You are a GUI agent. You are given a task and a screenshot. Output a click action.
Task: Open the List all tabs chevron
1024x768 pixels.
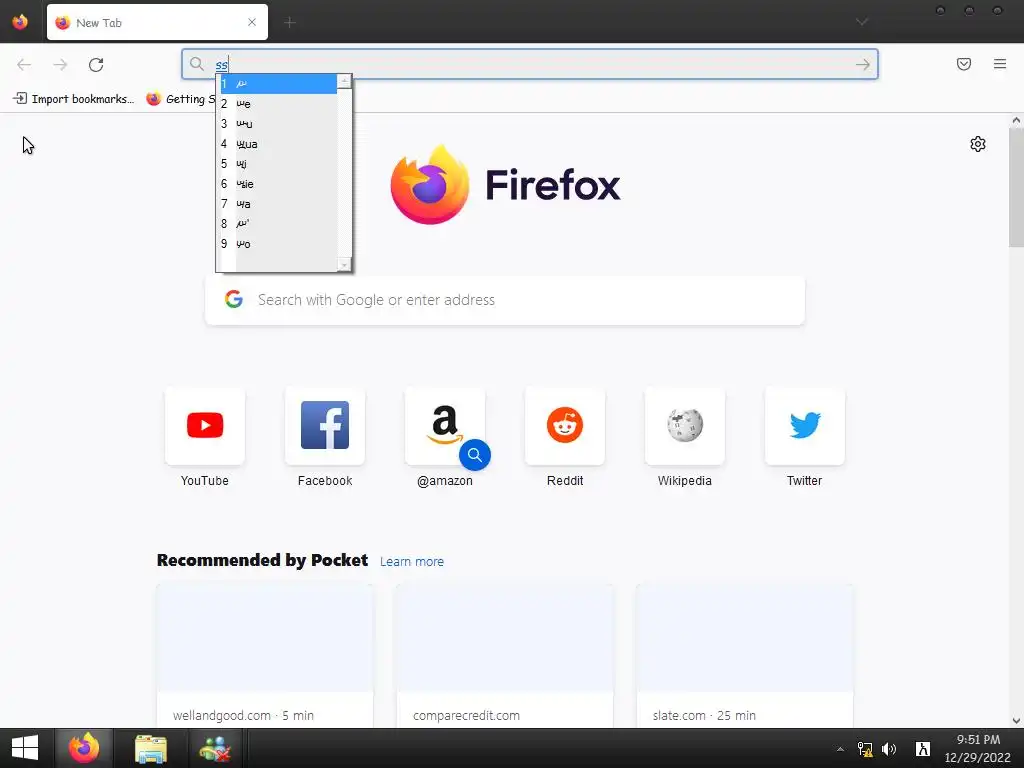(862, 22)
